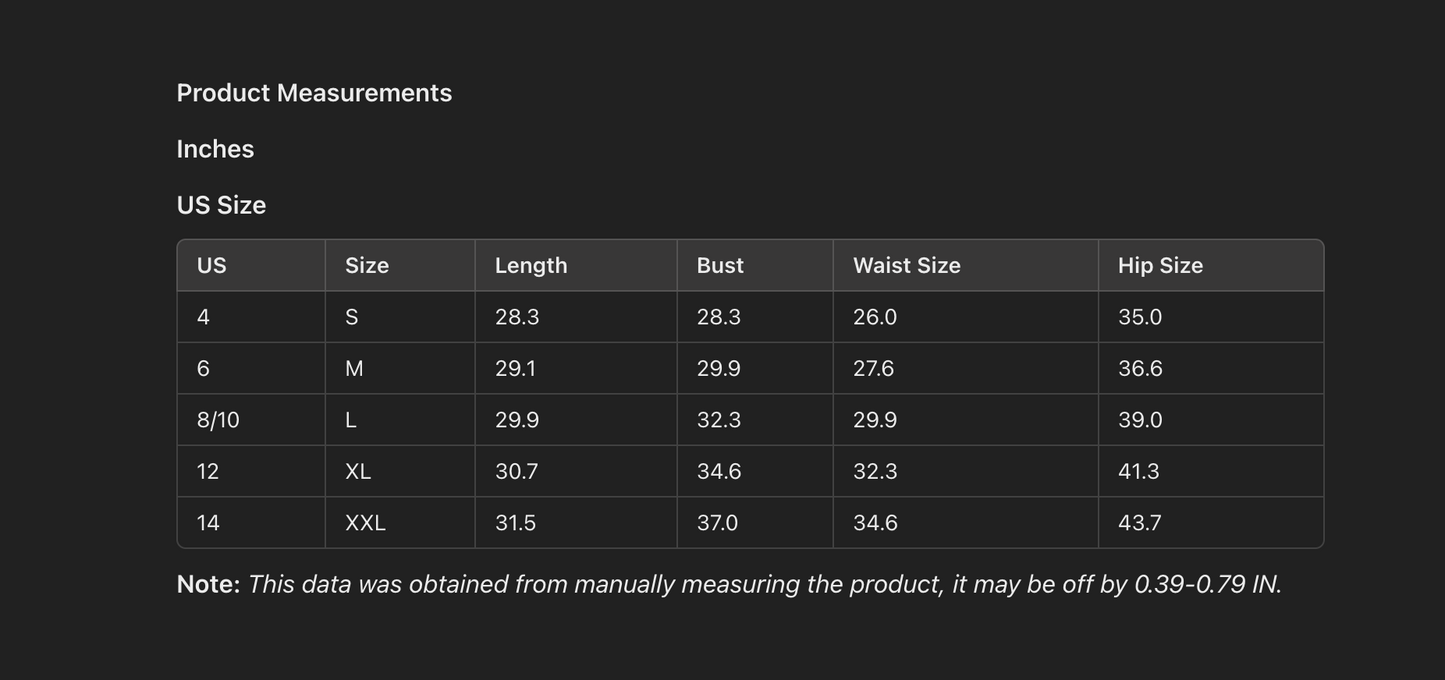Click the US size 4 cell

(204, 318)
